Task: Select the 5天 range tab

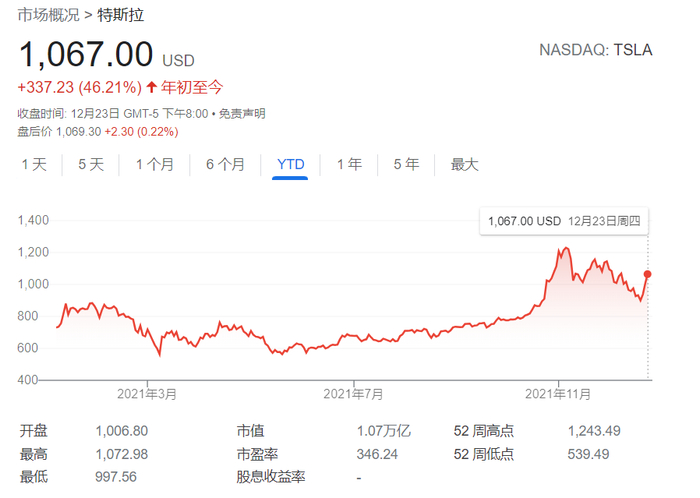Action: point(91,164)
